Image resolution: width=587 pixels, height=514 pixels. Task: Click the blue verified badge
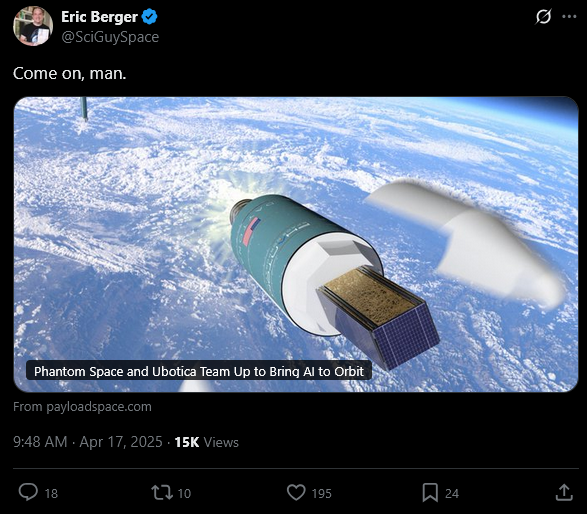point(150,17)
